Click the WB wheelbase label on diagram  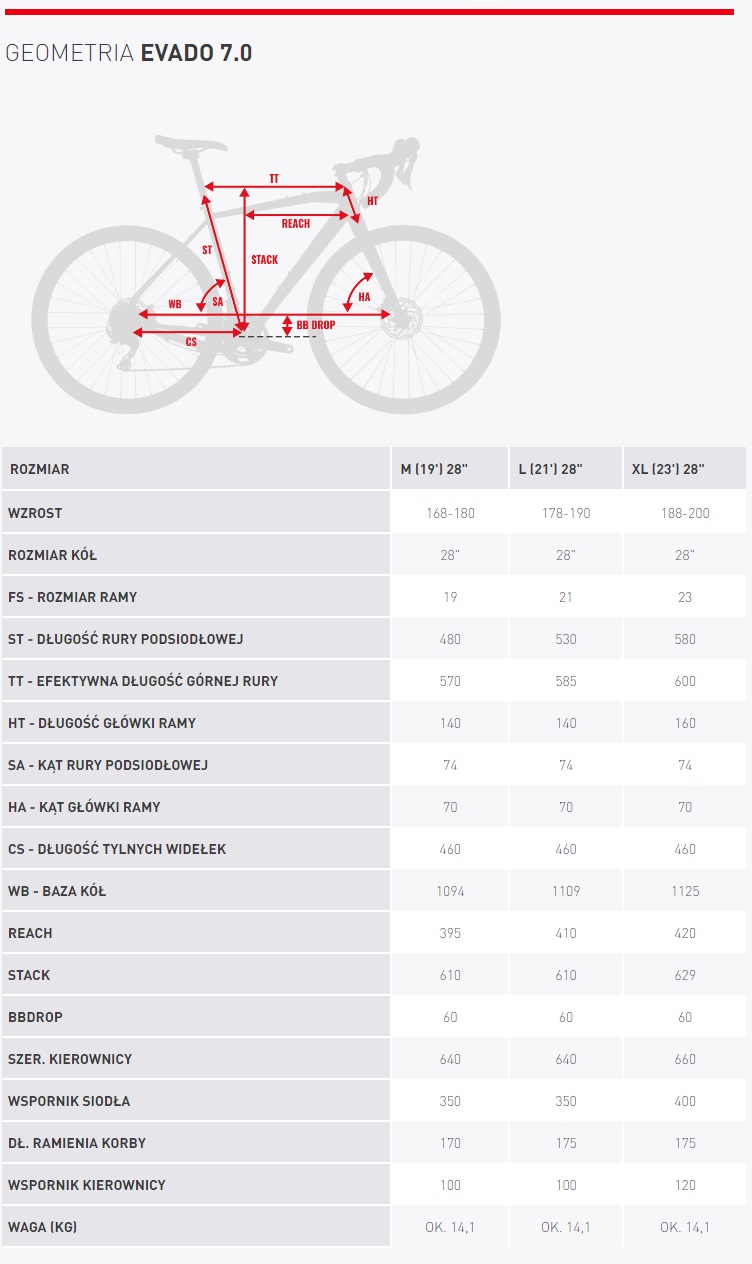(x=175, y=304)
